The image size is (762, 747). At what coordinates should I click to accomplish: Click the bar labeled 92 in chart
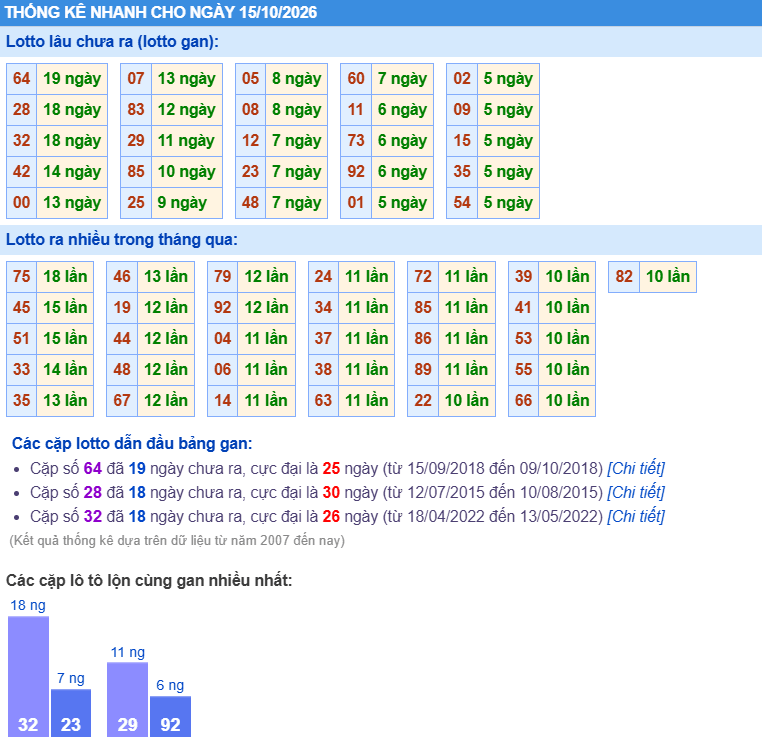[x=170, y=716]
